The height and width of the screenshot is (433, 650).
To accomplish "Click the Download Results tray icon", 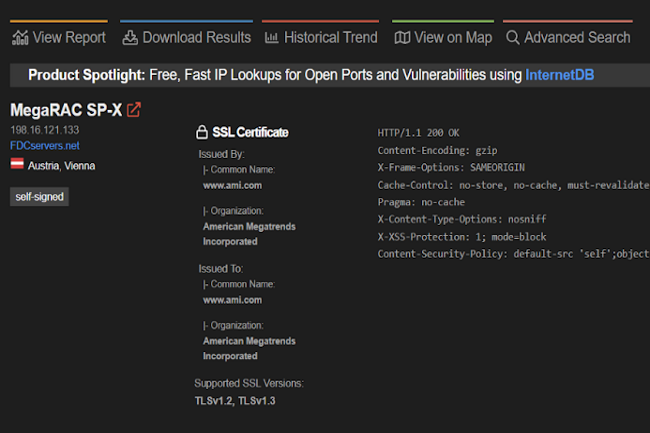I will tap(130, 38).
